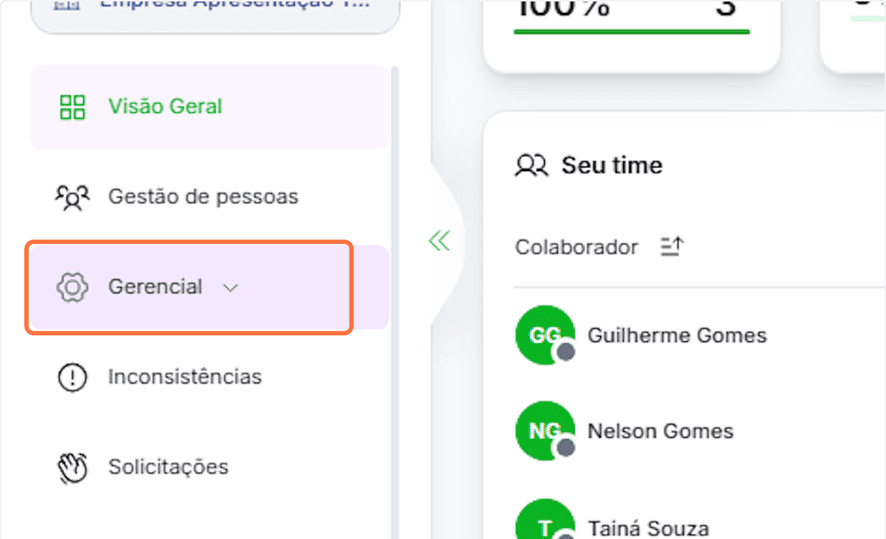The height and width of the screenshot is (539, 886).
Task: Click the Colaborador column header
Action: [x=576, y=247]
